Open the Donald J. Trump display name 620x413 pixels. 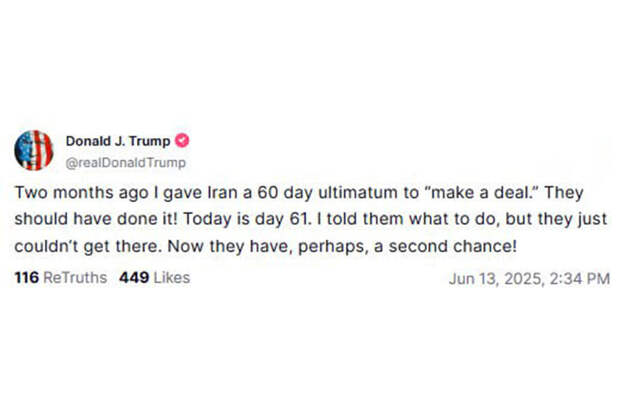click(118, 141)
